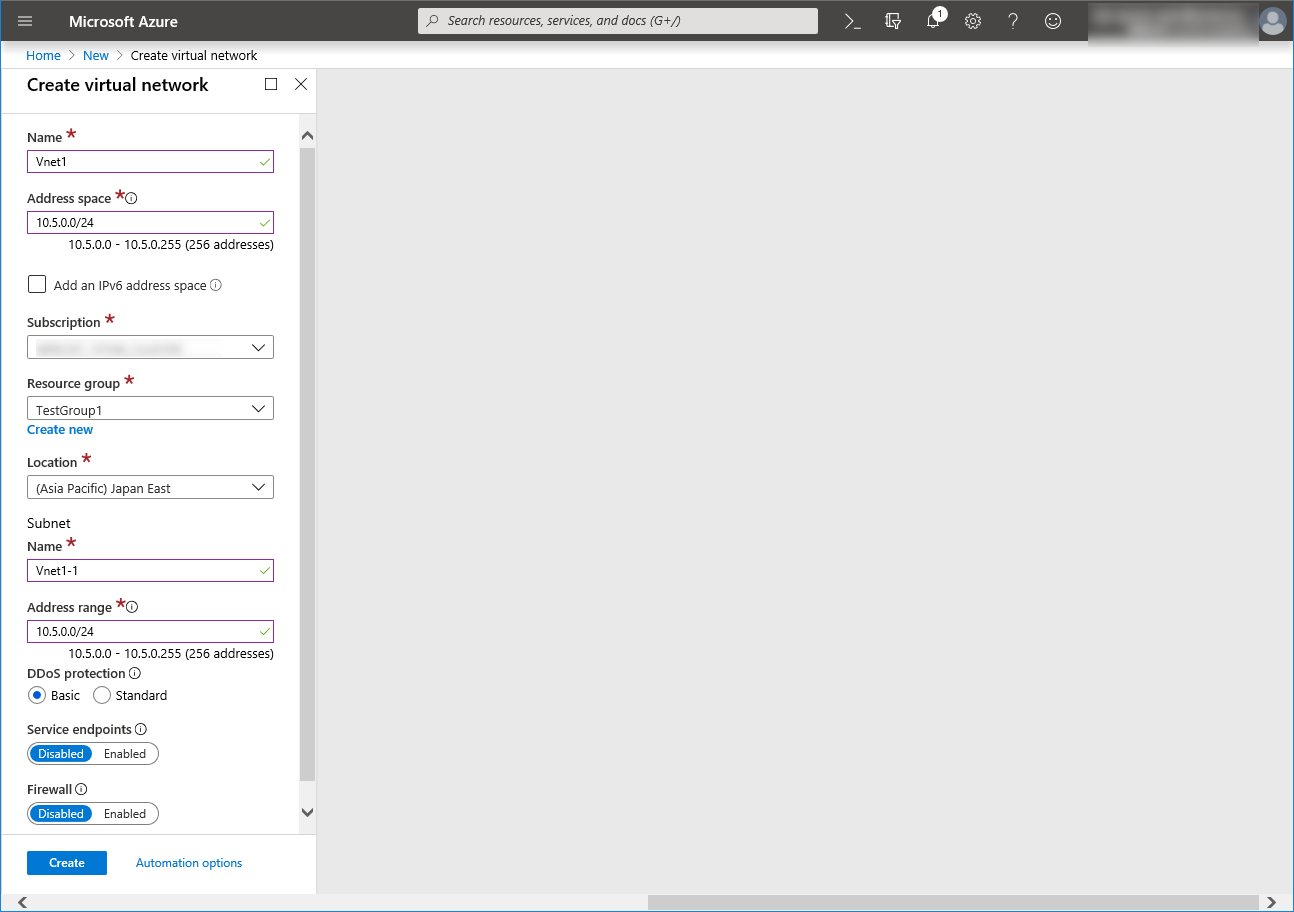Click the feedback smiley icon
This screenshot has height=912, width=1294.
pyautogui.click(x=1053, y=21)
